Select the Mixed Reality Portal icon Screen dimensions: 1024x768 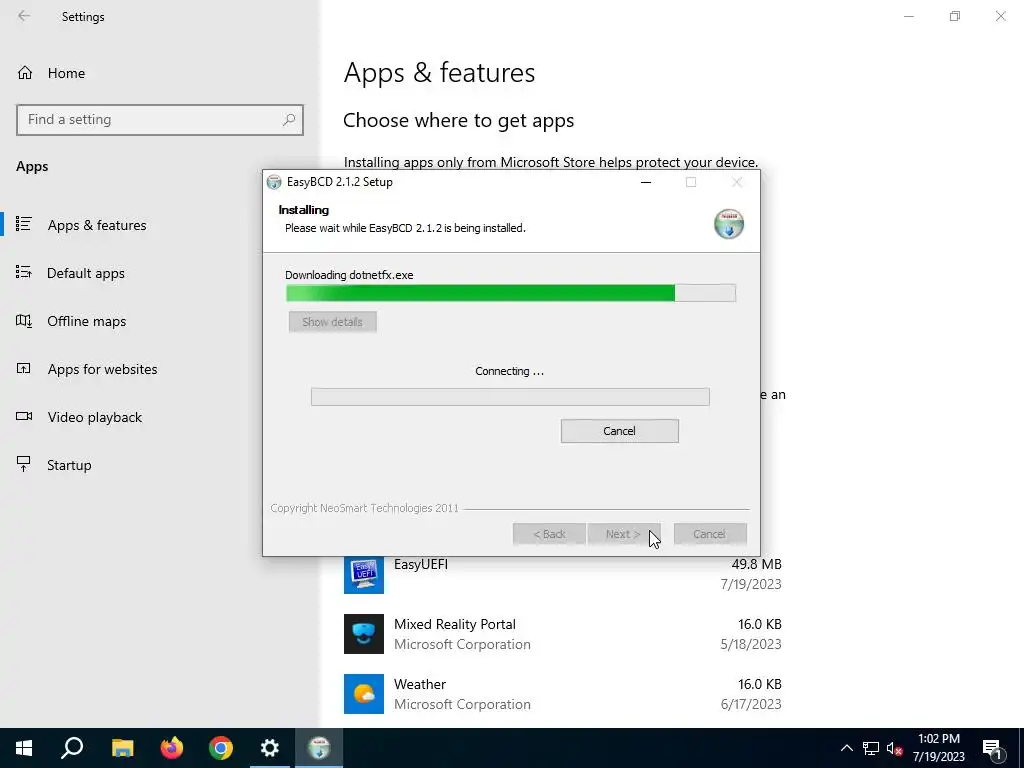[x=364, y=634]
